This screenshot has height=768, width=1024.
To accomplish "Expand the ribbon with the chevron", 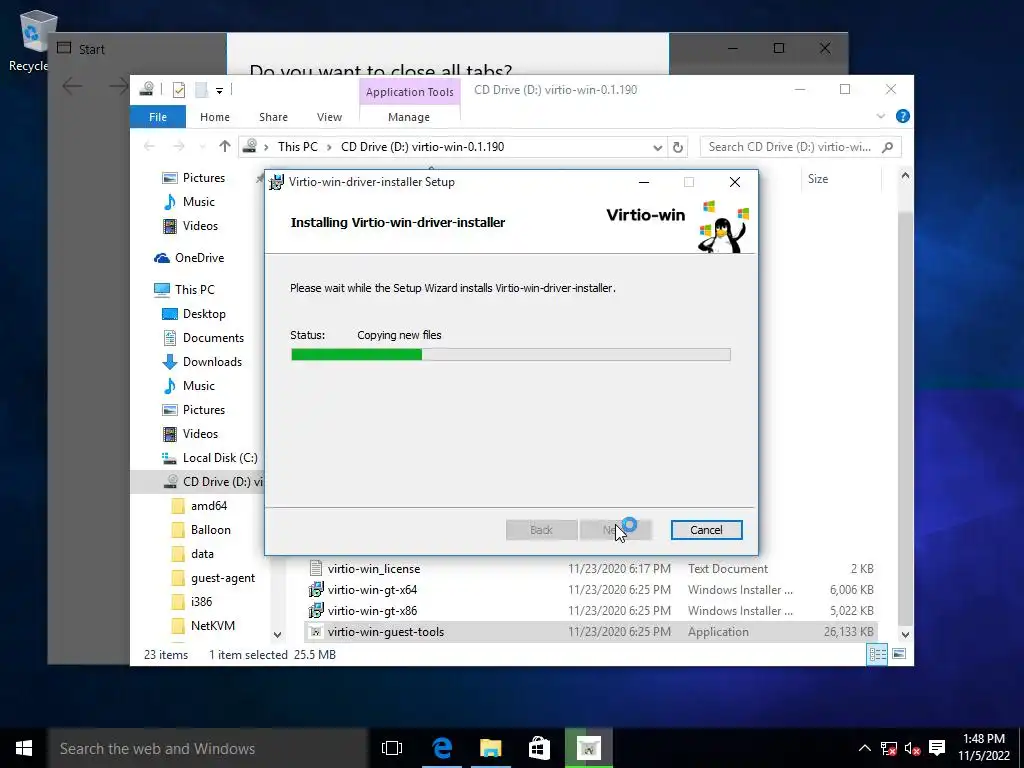I will [881, 116].
